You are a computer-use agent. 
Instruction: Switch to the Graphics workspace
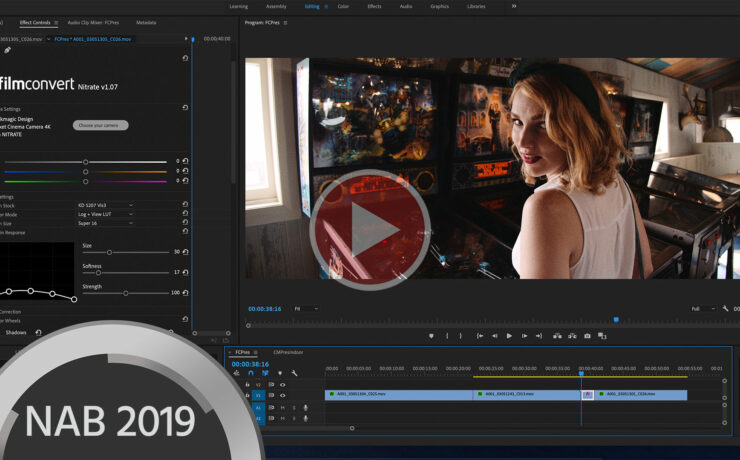point(439,6)
